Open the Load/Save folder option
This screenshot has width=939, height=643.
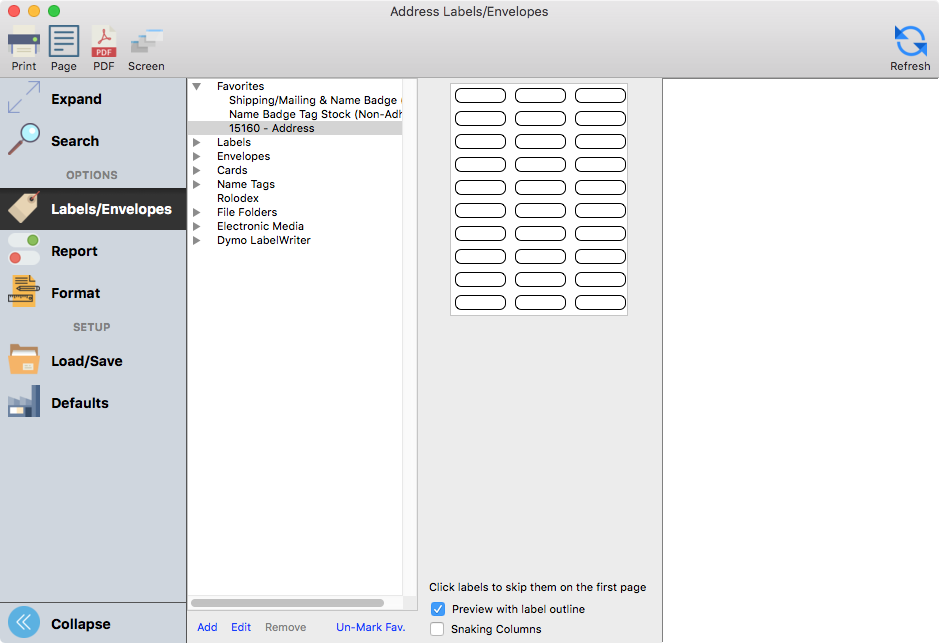[24, 361]
